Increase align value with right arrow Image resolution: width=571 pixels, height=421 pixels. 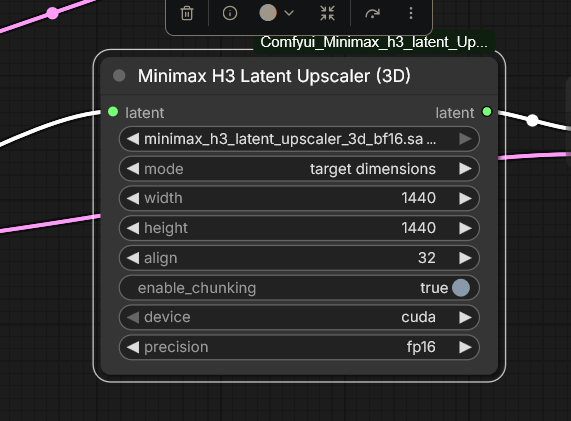coord(465,258)
